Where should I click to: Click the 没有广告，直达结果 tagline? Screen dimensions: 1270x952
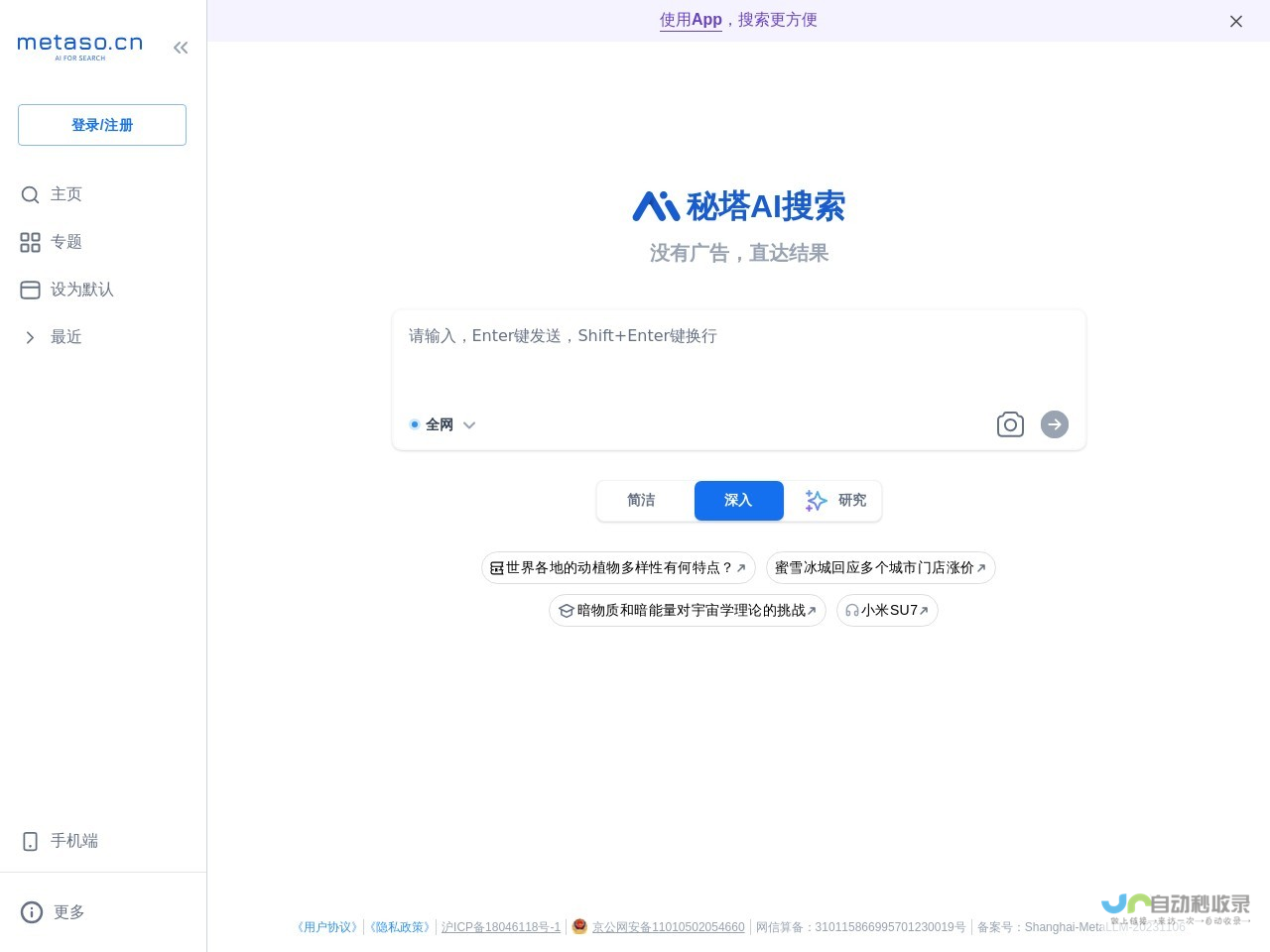point(739,254)
